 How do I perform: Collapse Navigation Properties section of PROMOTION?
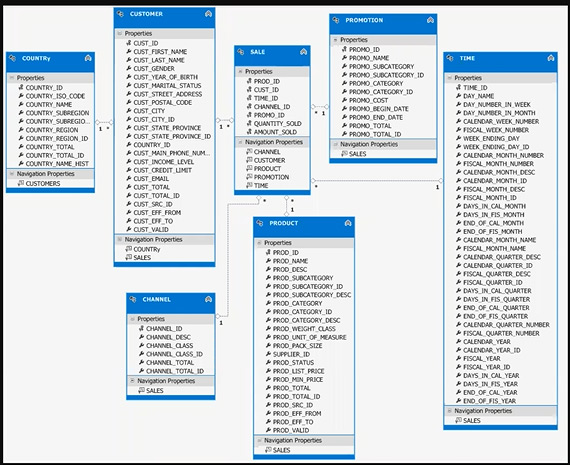[x=335, y=144]
